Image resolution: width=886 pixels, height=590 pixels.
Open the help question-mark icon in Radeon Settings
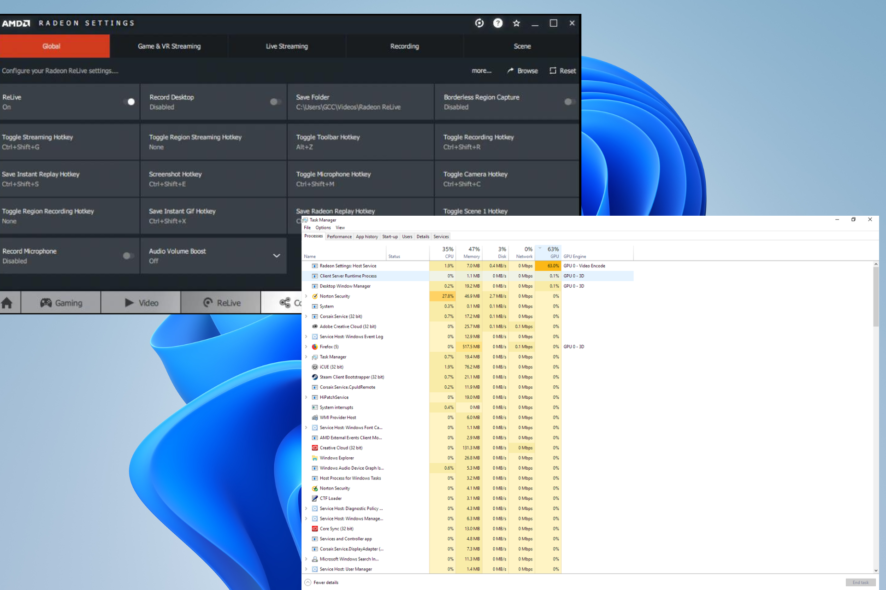(x=498, y=23)
